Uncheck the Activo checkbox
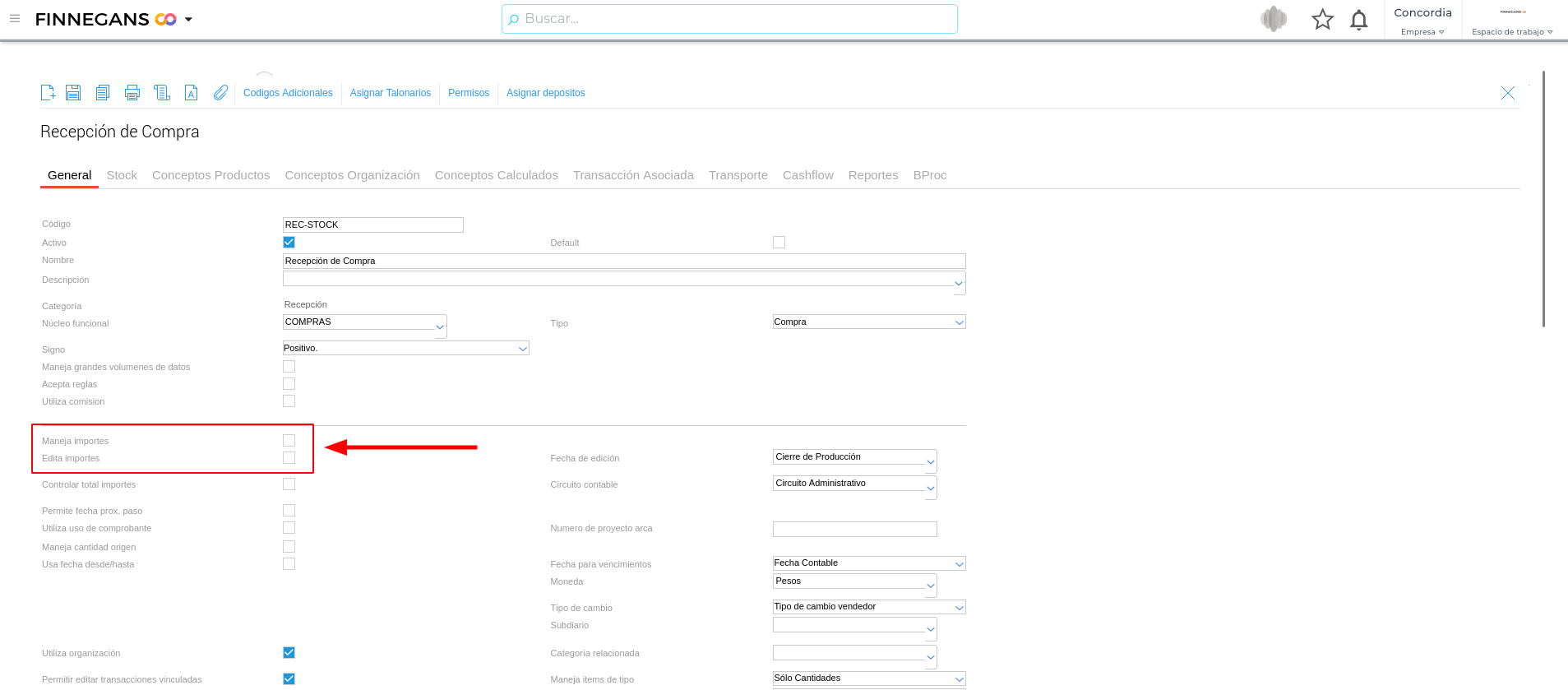Image resolution: width=1568 pixels, height=690 pixels. [x=289, y=243]
